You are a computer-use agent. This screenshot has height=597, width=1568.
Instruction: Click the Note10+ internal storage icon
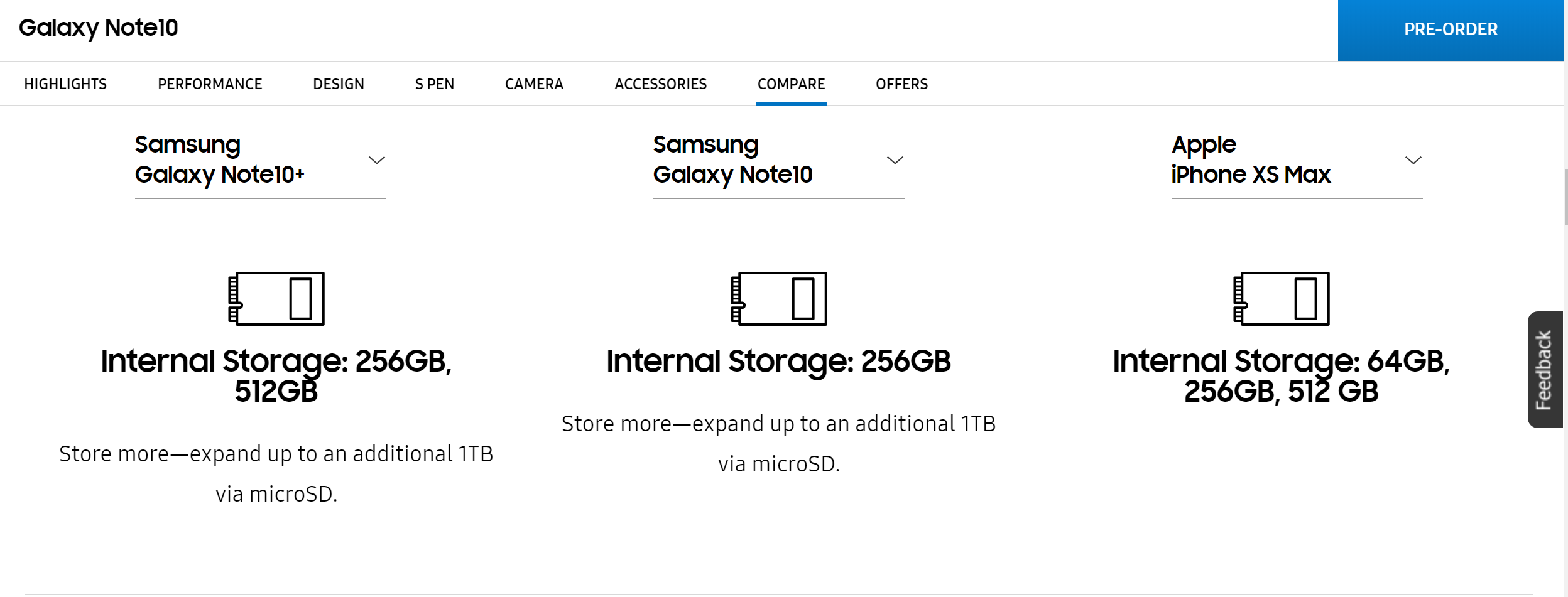tap(276, 298)
